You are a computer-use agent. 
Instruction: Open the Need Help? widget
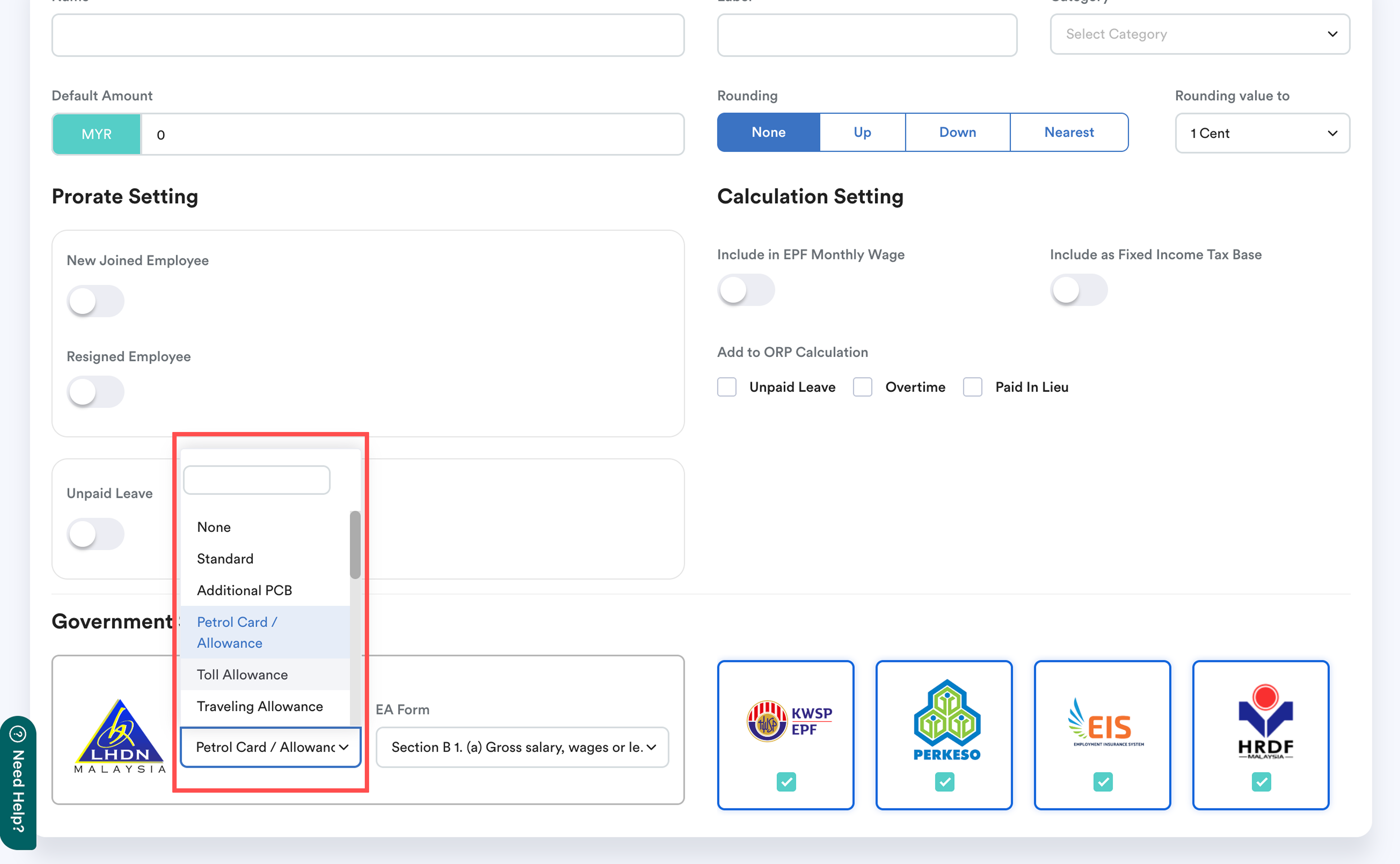tap(18, 783)
